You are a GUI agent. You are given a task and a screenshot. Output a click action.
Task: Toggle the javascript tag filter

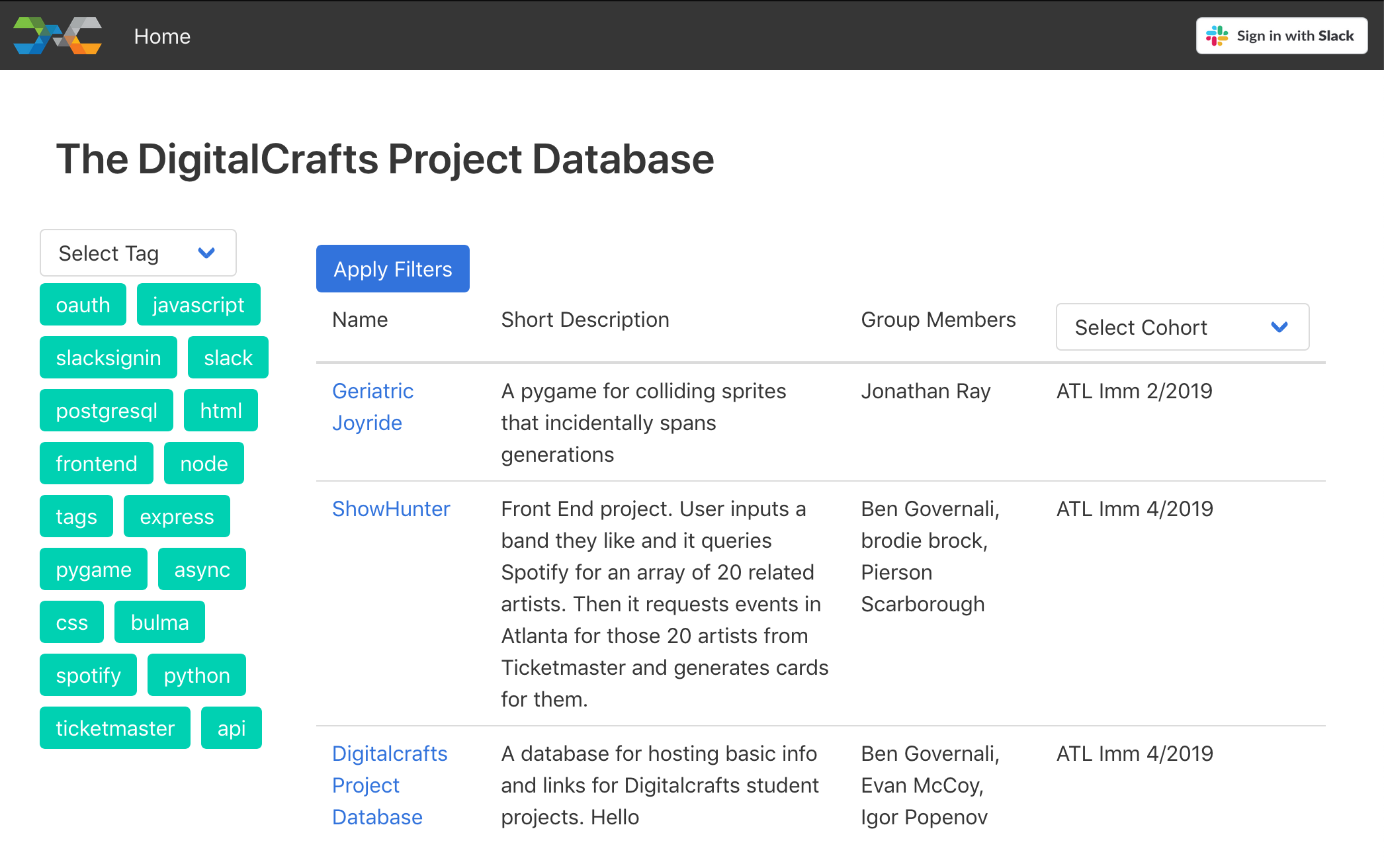point(198,305)
